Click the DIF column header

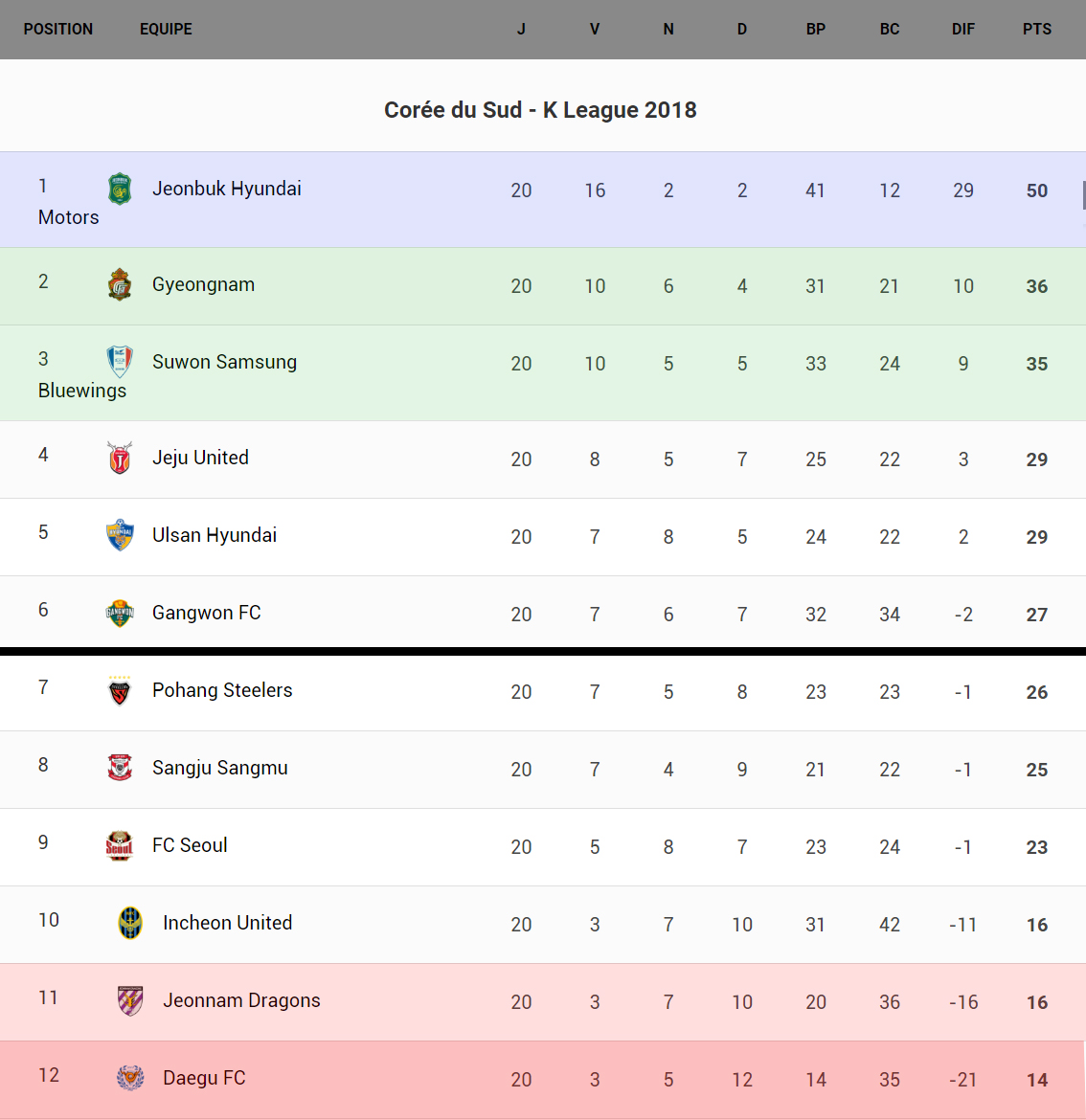coord(962,29)
